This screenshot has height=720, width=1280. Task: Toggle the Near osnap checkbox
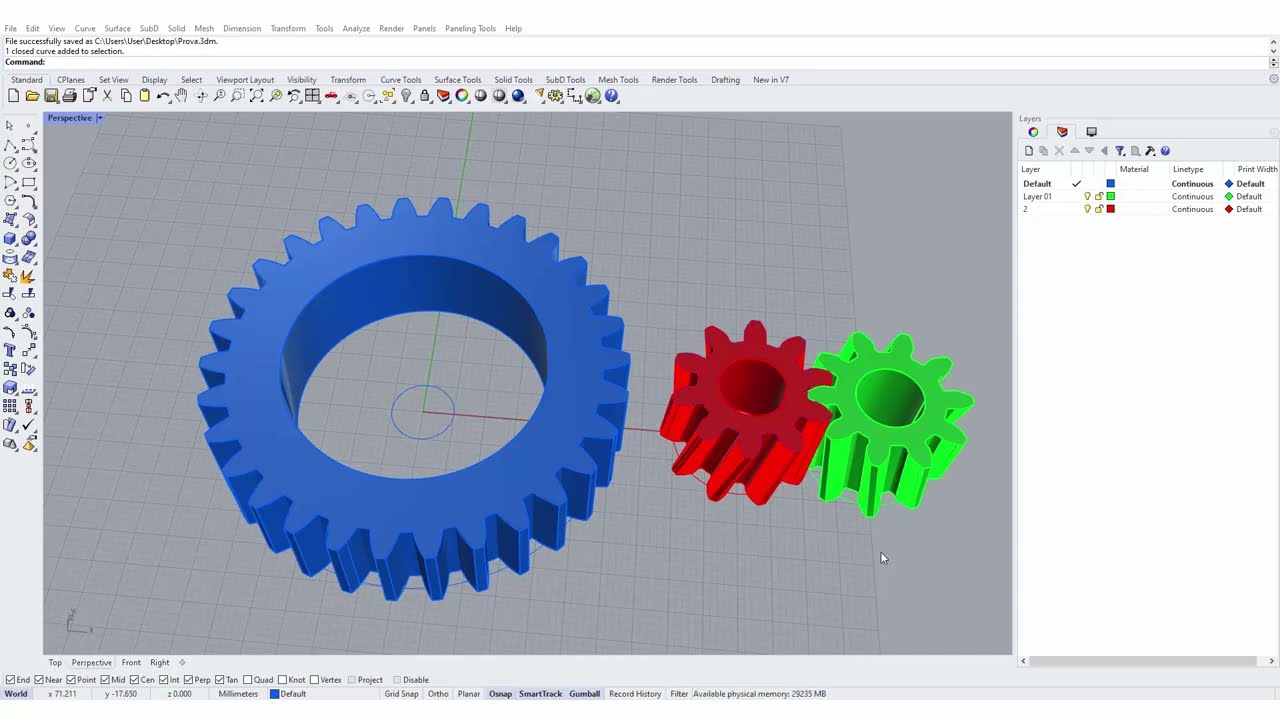pos(39,680)
